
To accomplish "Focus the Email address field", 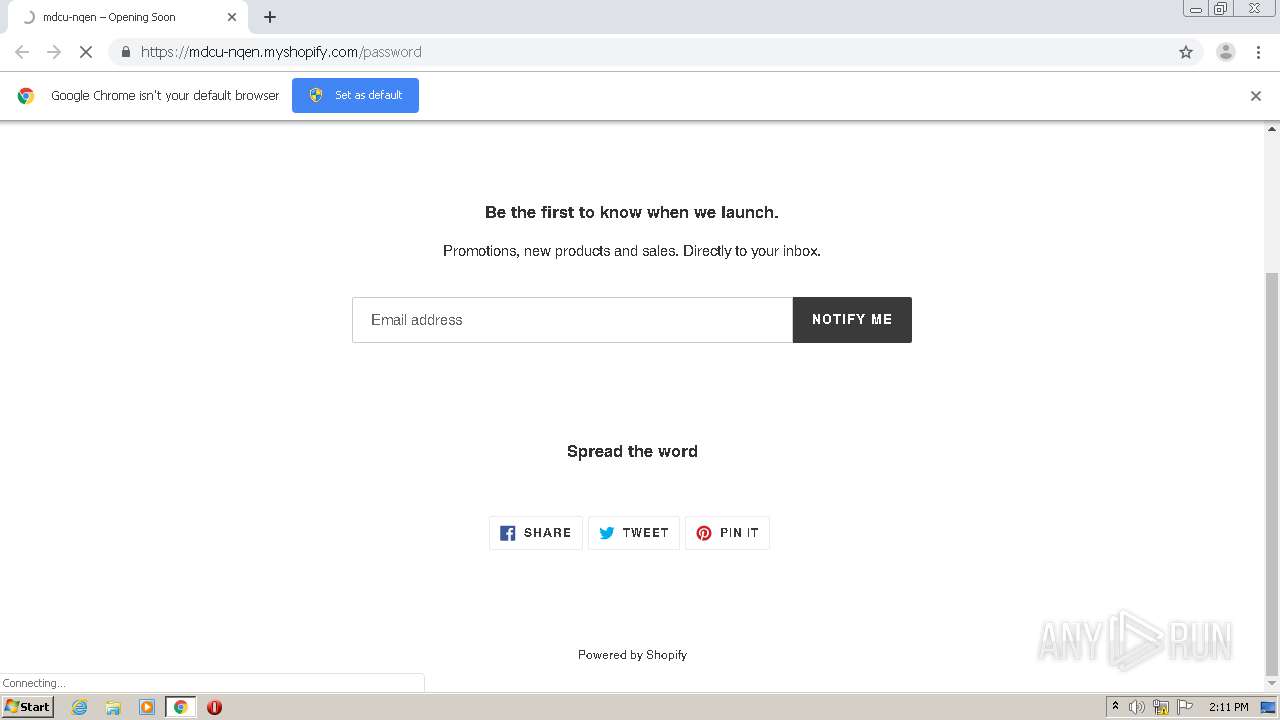I will pos(572,320).
